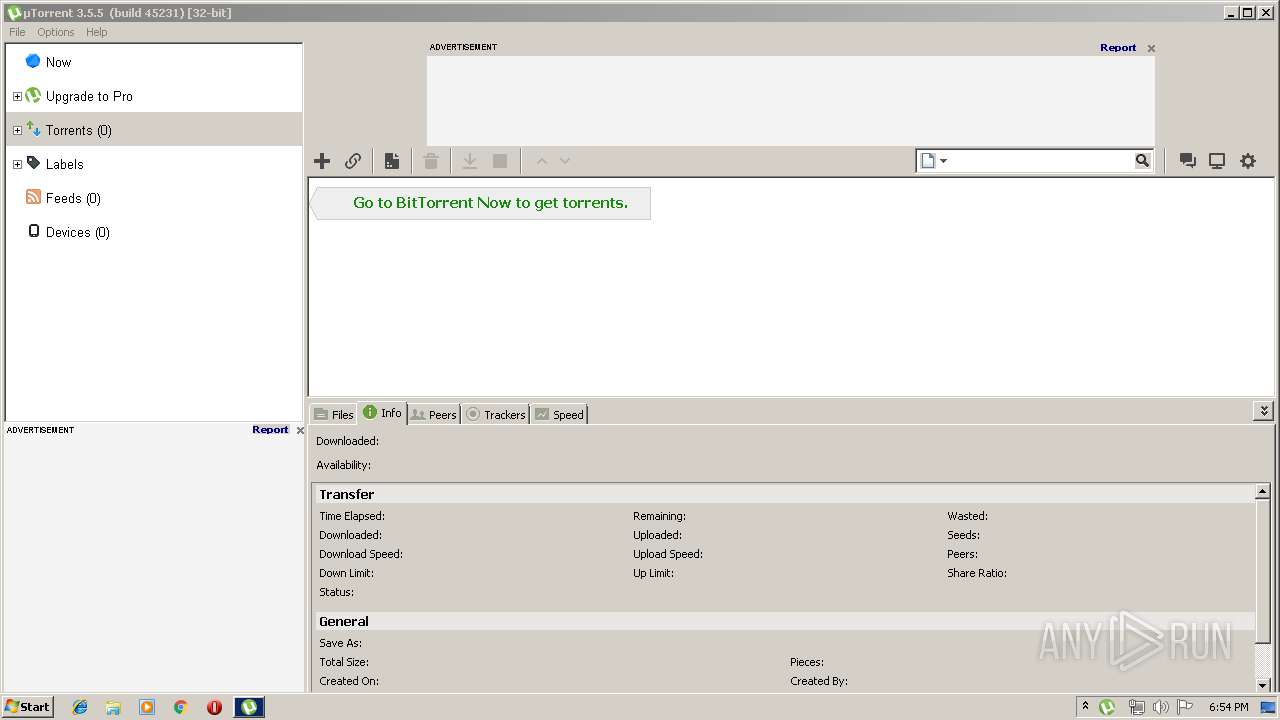
Task: Click the Transfer section header
Action: pyautogui.click(x=784, y=494)
